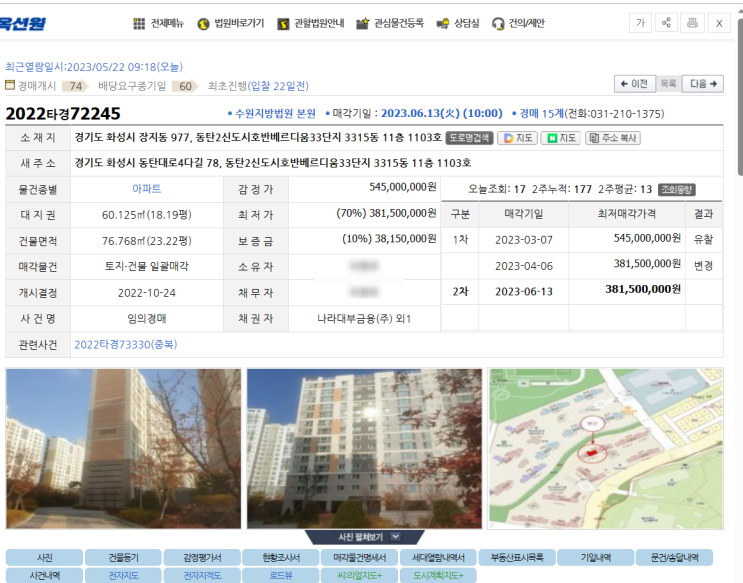
Task: Click the 경매 15계 link
Action: (x=541, y=114)
